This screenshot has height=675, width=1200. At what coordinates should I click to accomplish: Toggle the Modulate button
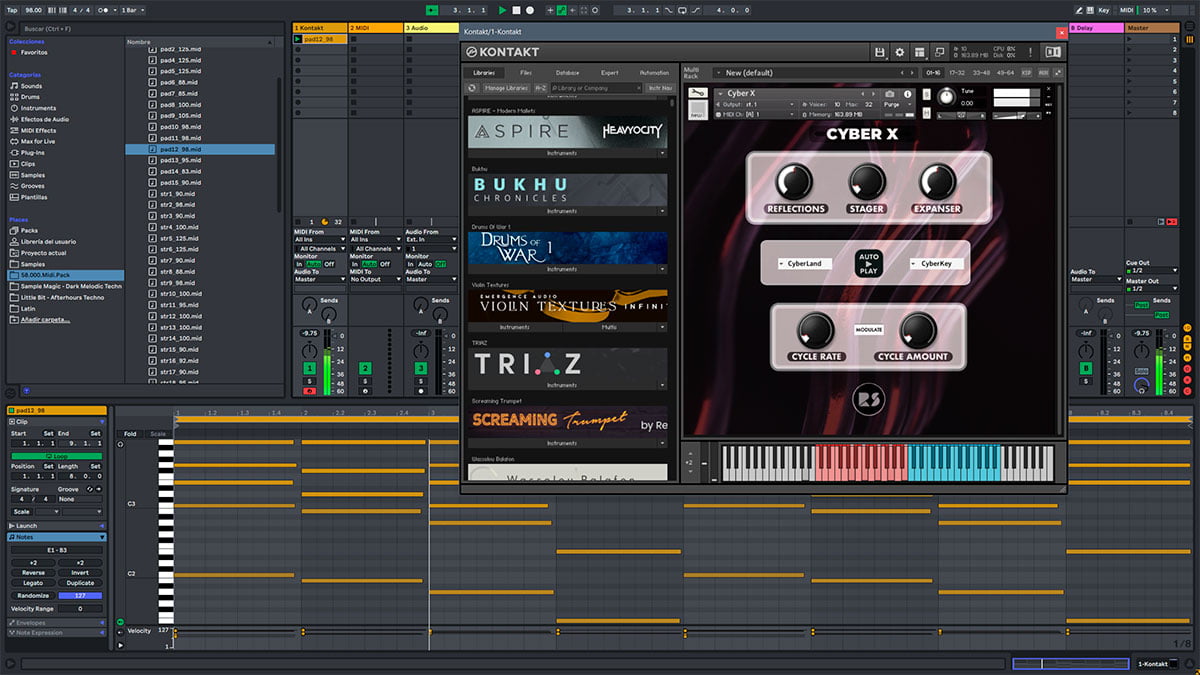868,329
